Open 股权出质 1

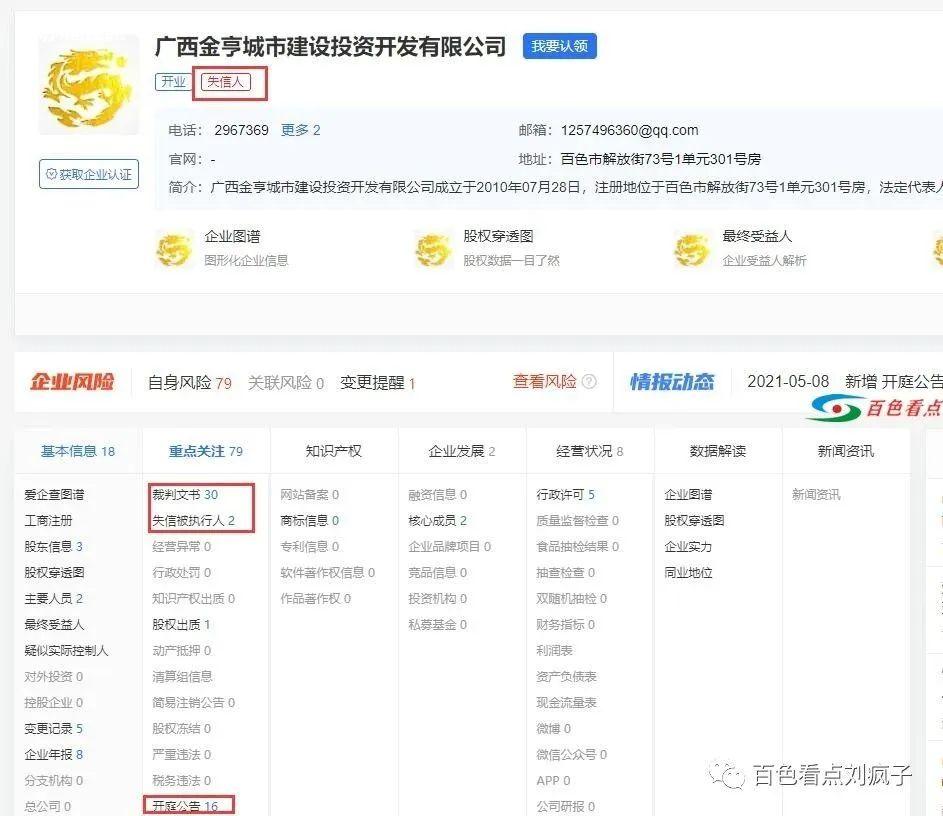pos(181,625)
